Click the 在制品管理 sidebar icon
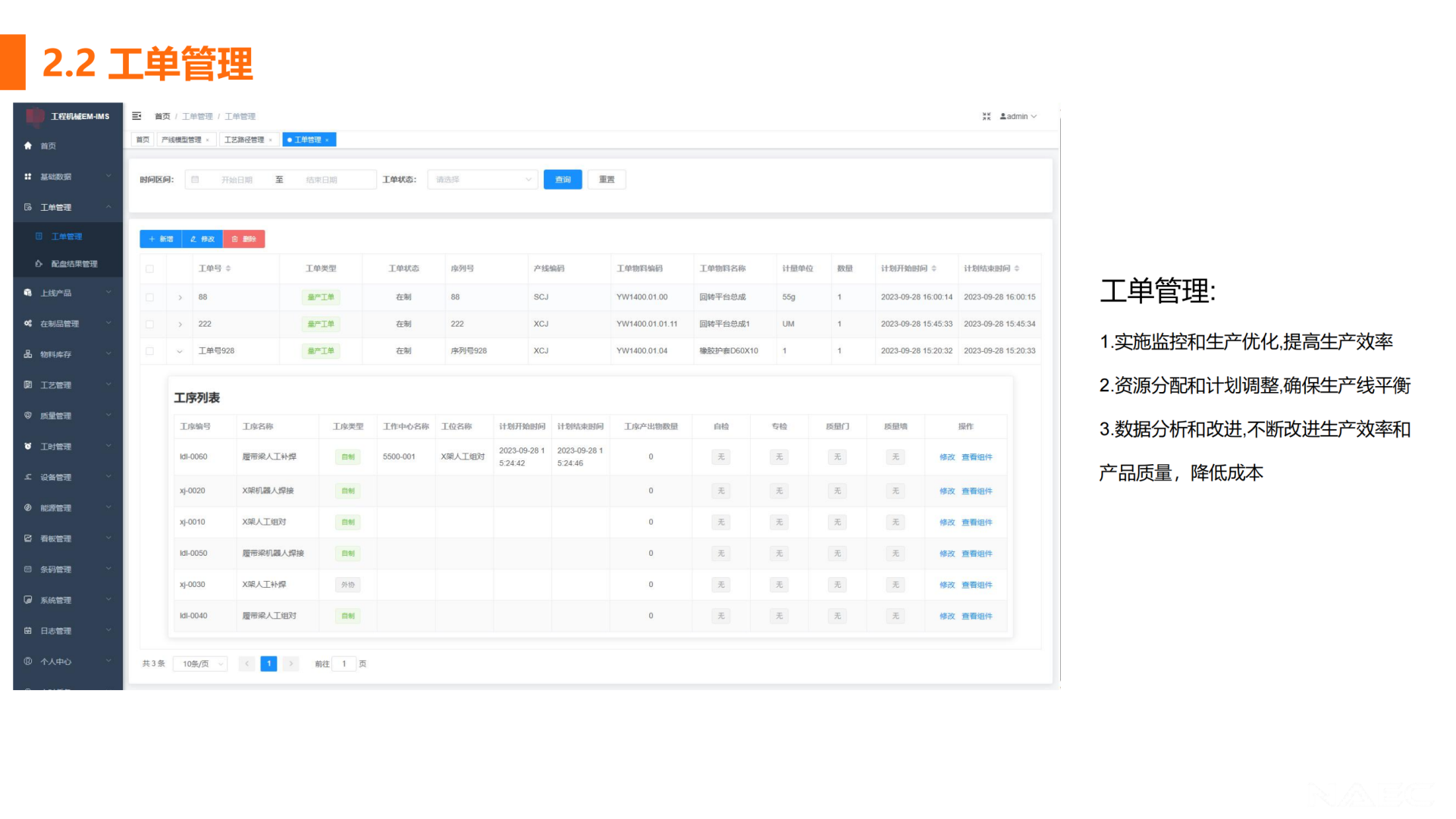 tap(28, 324)
